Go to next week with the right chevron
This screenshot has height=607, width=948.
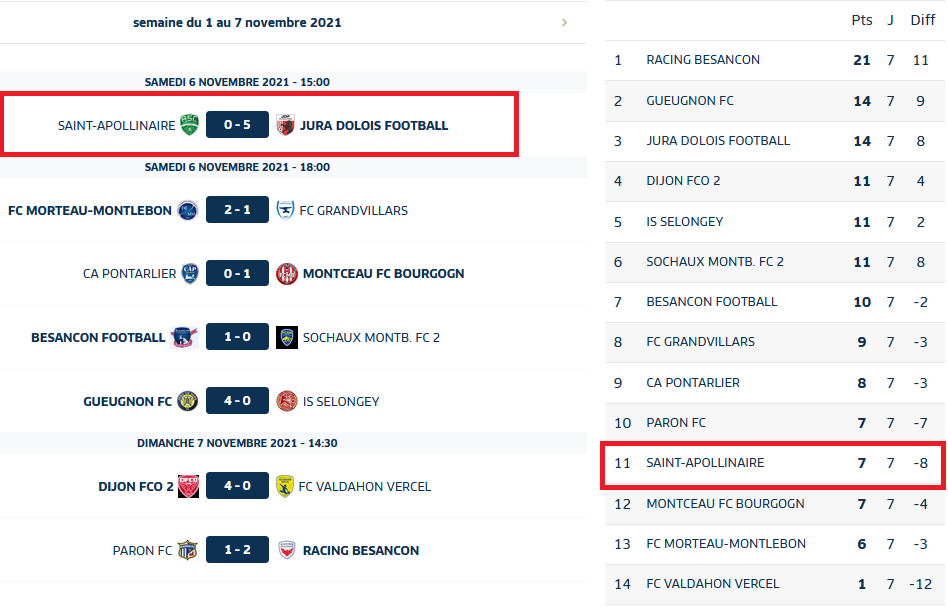(x=564, y=22)
